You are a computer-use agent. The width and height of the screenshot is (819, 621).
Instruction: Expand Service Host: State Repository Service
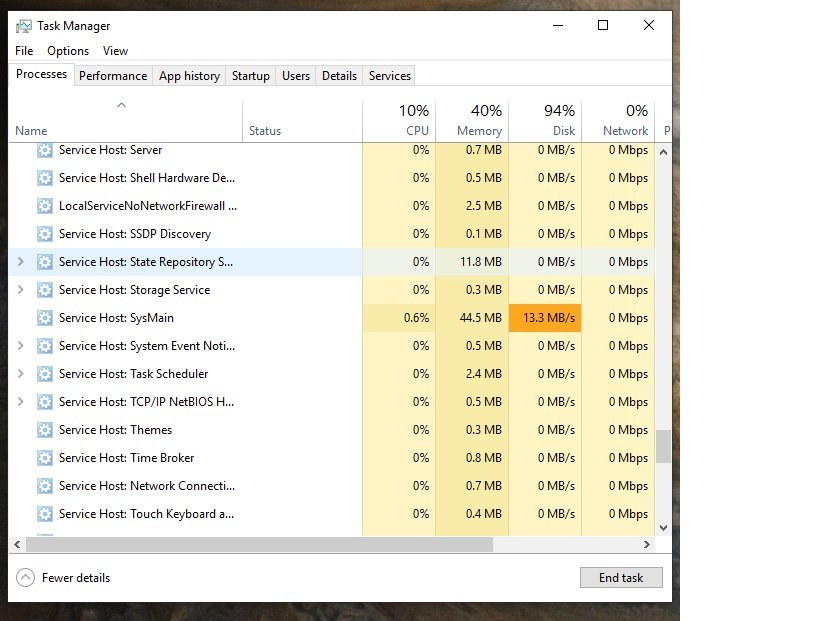pos(20,262)
